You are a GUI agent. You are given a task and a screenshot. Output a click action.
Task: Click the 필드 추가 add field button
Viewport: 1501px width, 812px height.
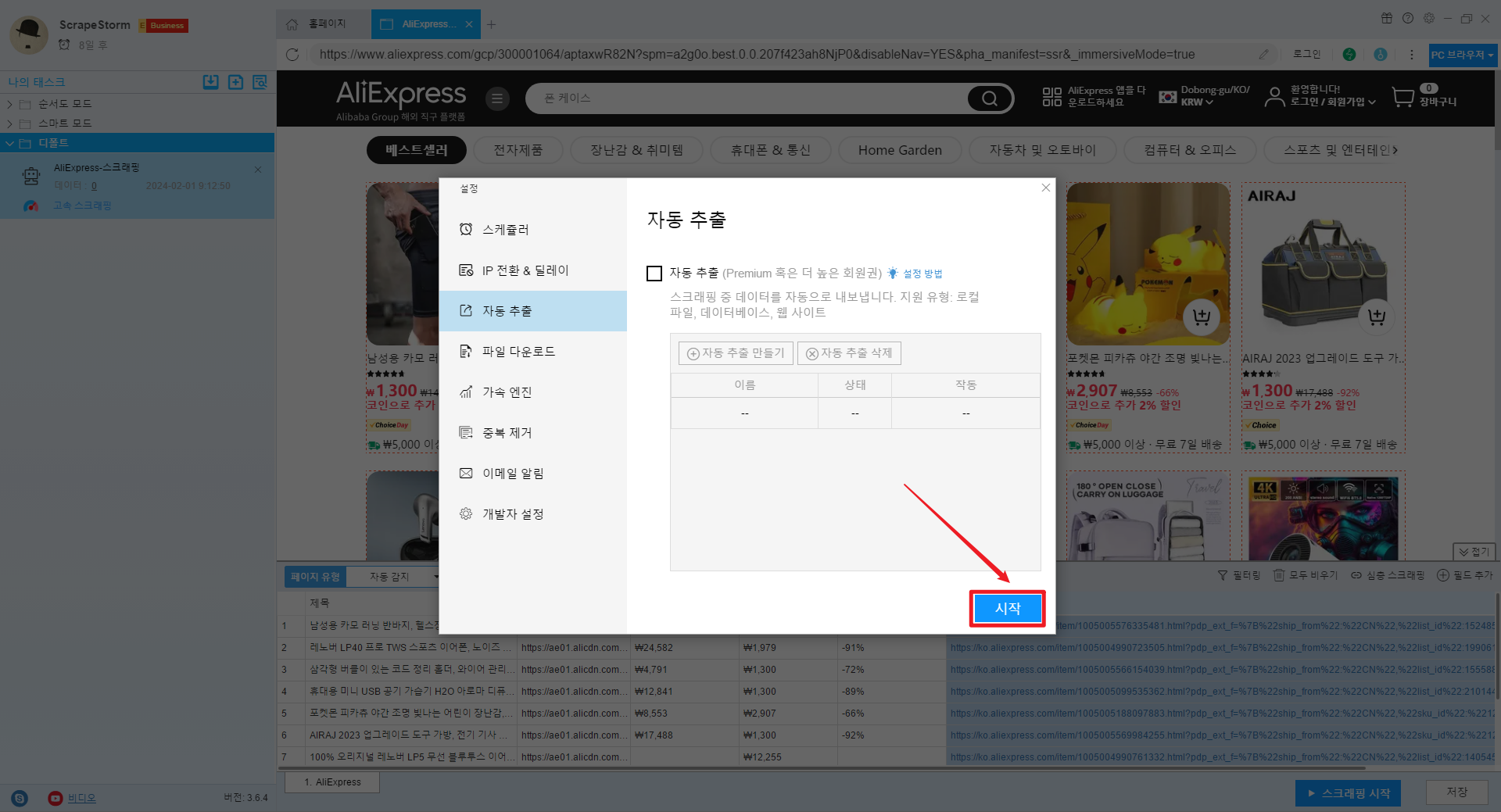[x=1465, y=575]
